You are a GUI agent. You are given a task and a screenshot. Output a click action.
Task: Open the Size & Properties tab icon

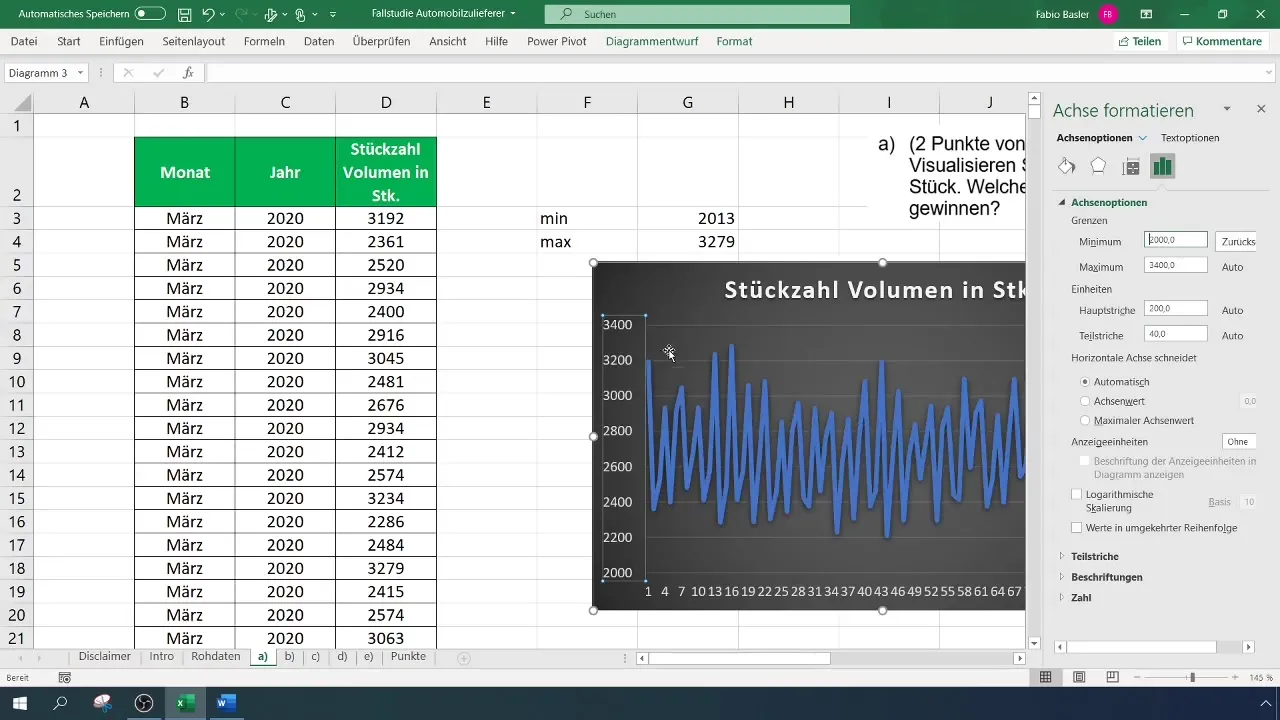coord(1131,166)
